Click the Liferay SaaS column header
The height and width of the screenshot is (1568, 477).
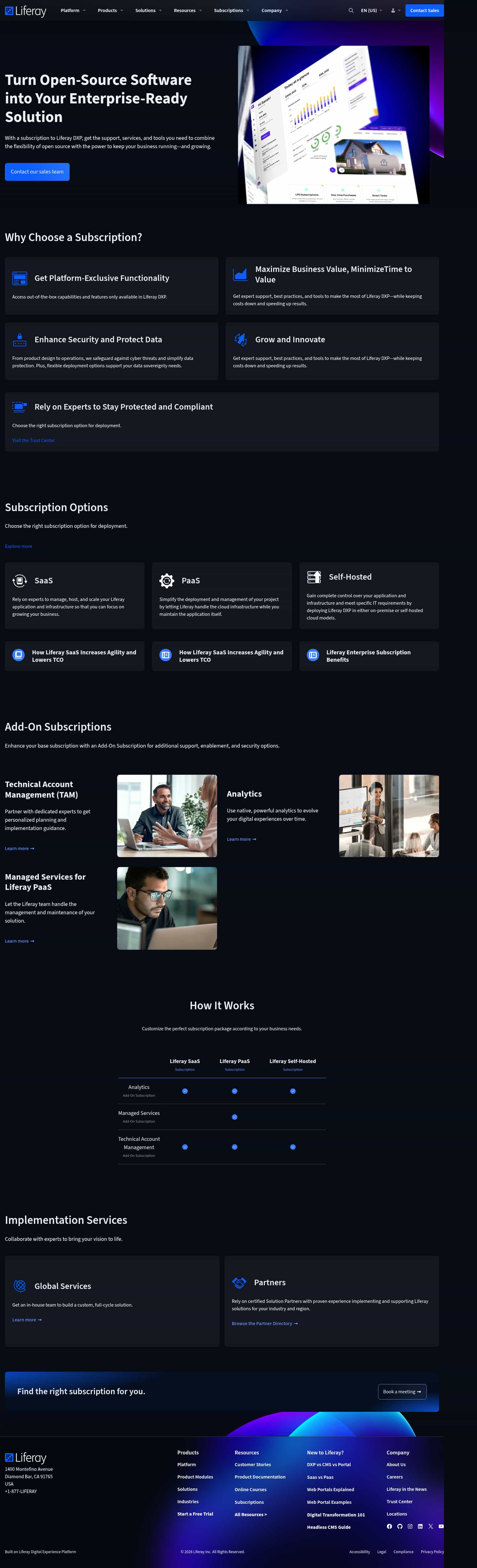(185, 1061)
